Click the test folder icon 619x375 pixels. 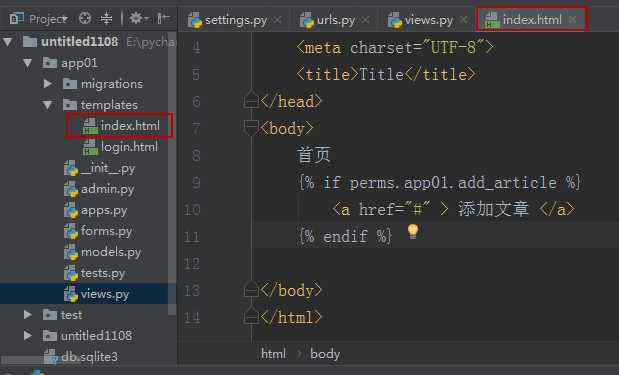(x=50, y=315)
